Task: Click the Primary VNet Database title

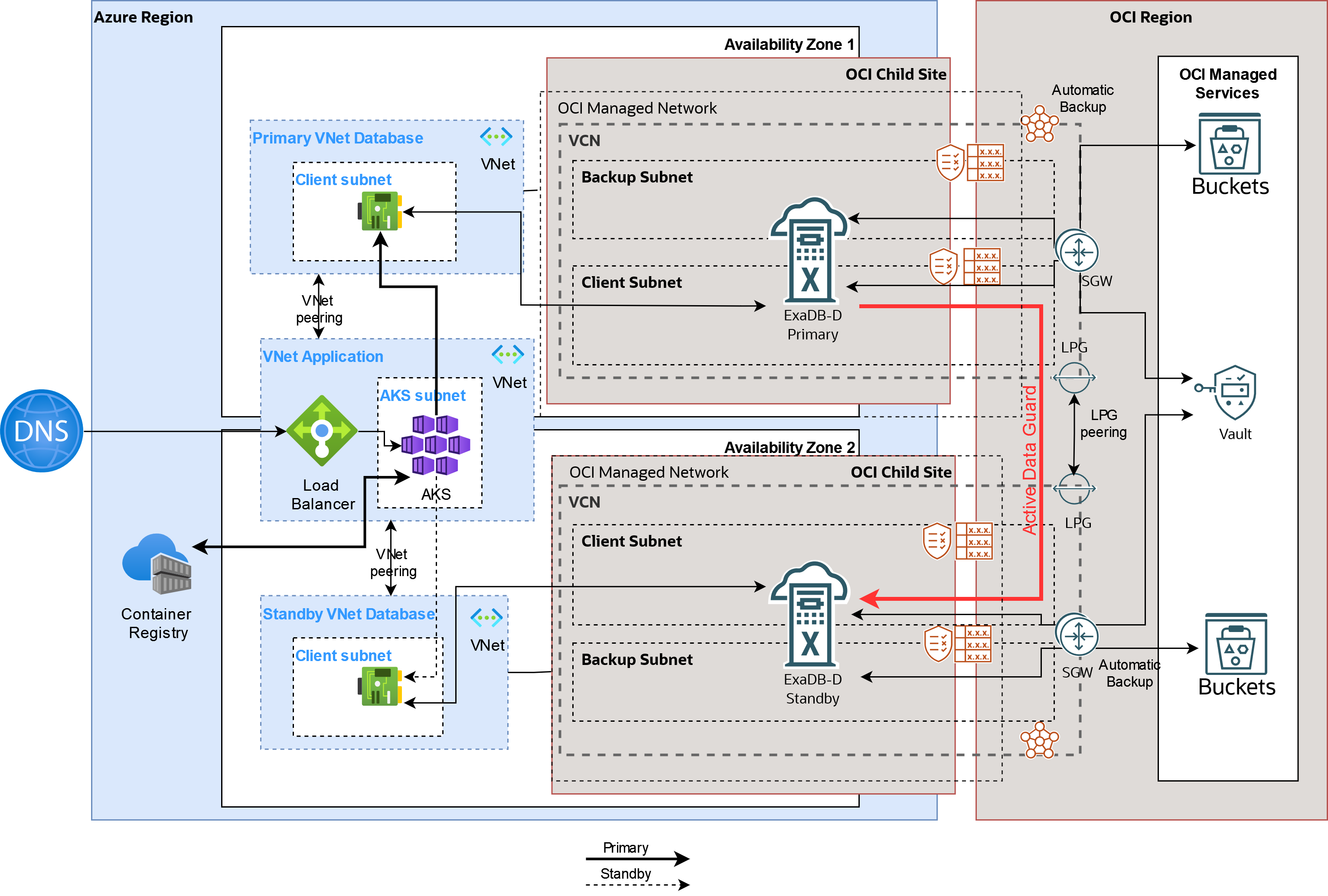Action: (338, 138)
